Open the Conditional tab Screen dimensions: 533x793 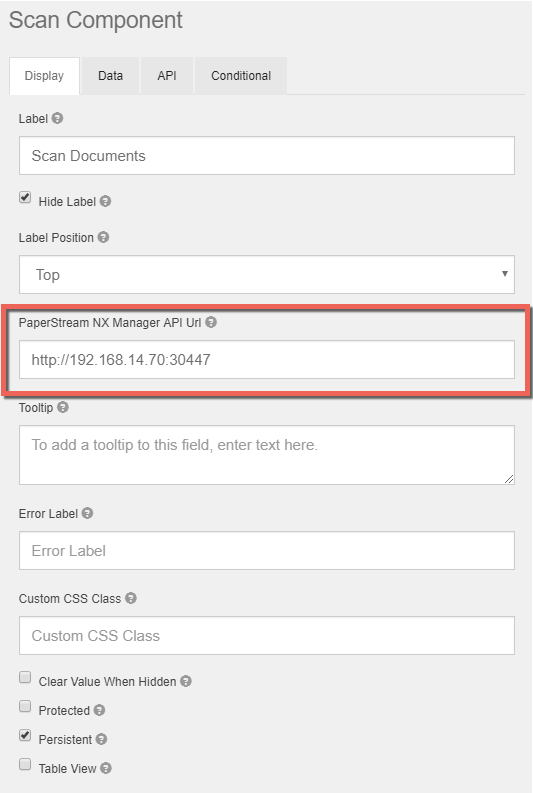[x=241, y=76]
